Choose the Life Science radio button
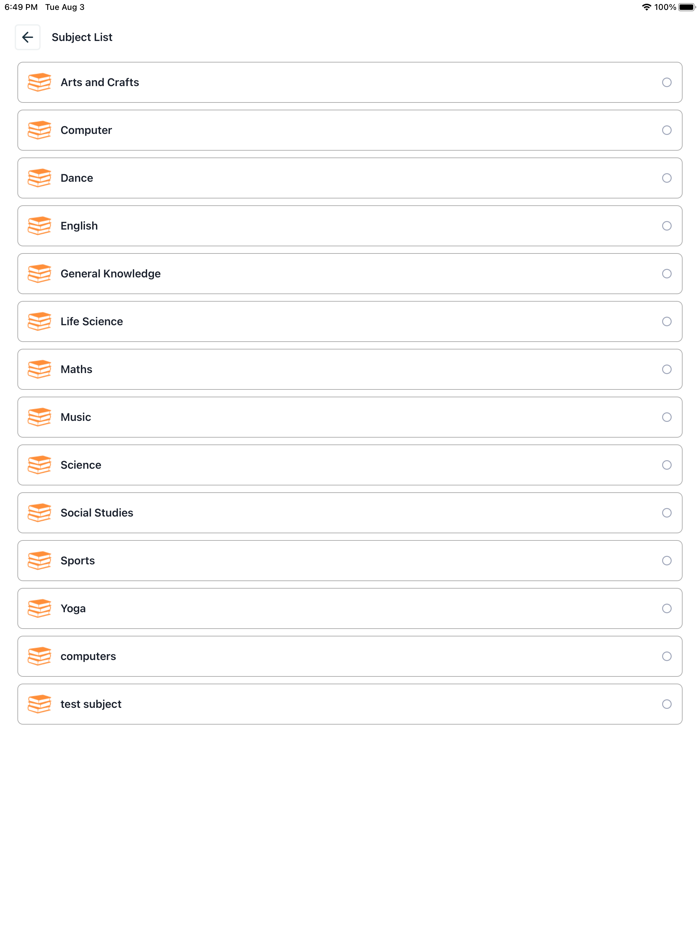Screen dimensions: 700x934 tap(667, 322)
